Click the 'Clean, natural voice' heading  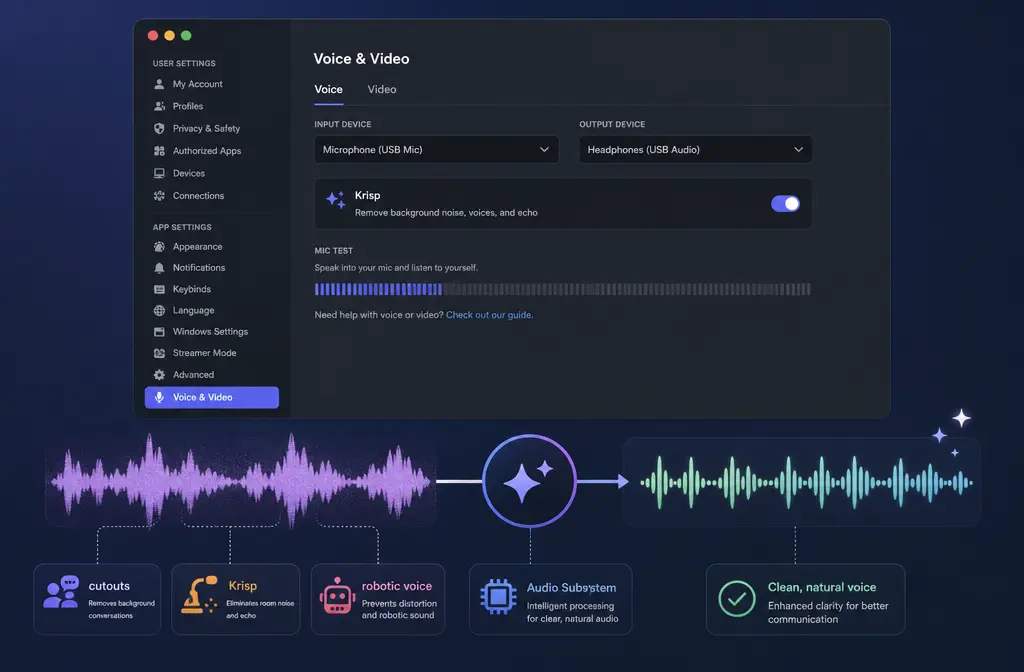tap(822, 587)
